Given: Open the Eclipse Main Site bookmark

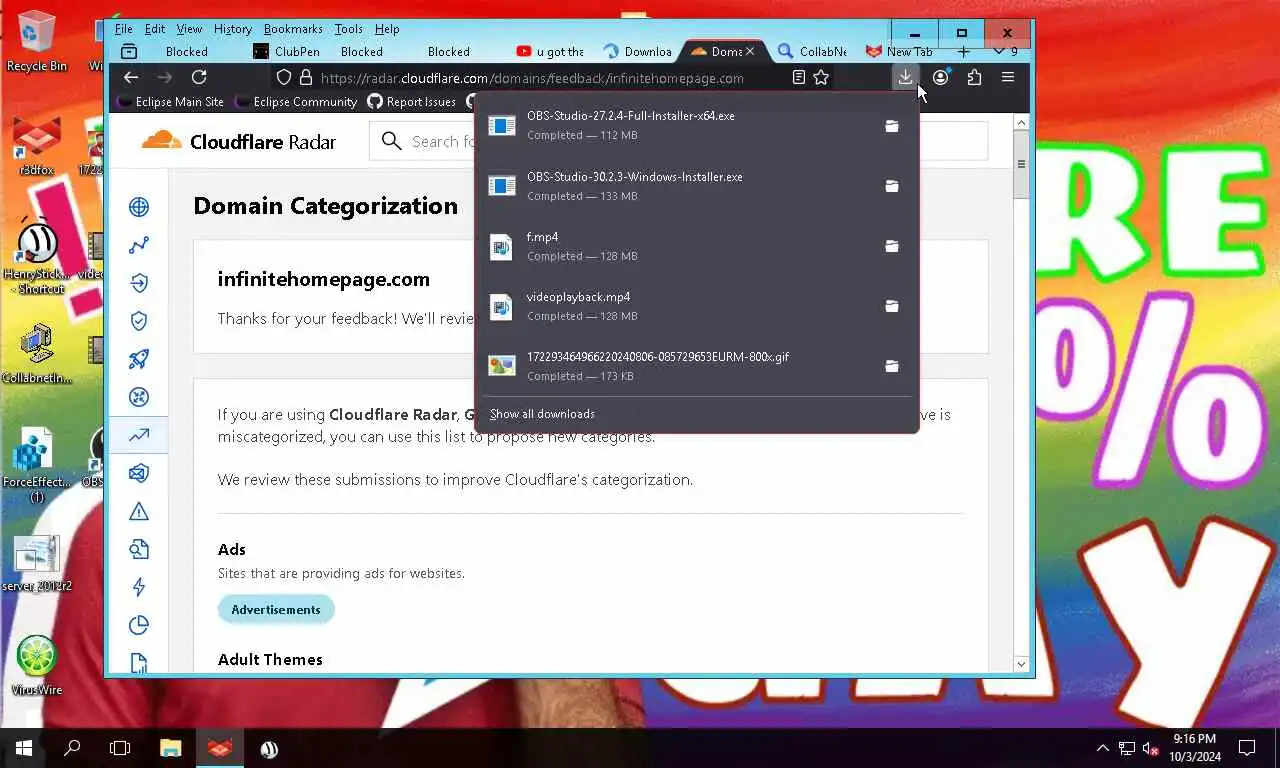Looking at the screenshot, I should point(170,101).
